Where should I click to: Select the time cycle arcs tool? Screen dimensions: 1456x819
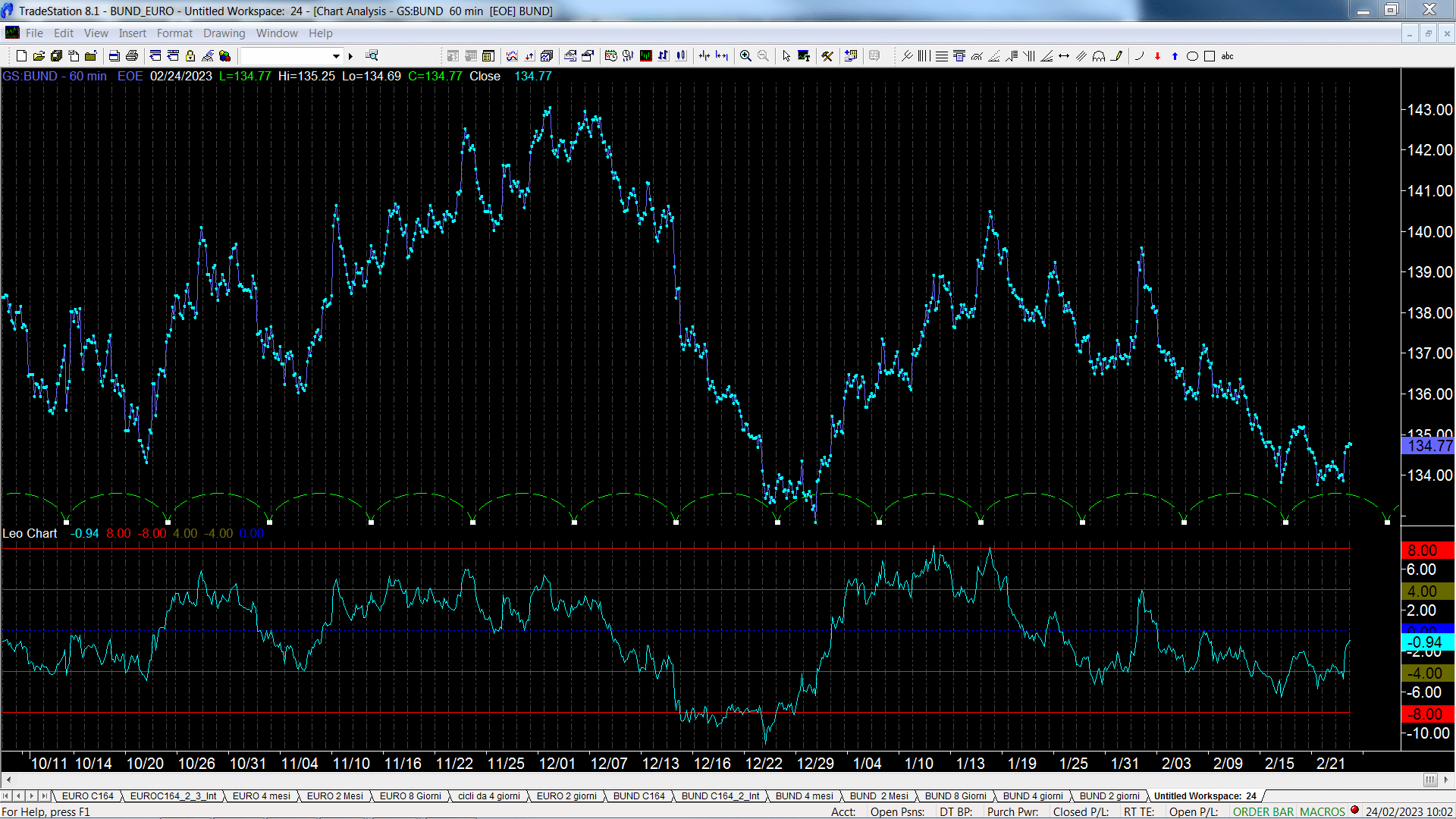[x=1099, y=56]
